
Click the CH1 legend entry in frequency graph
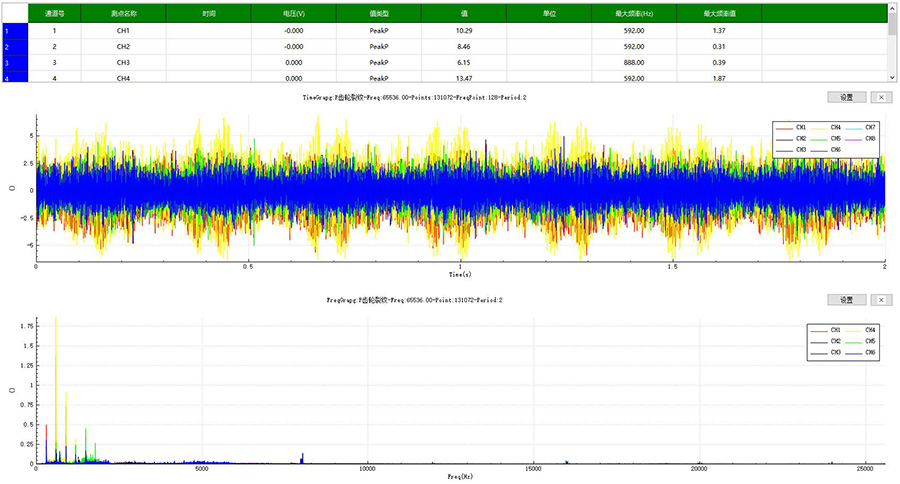[826, 330]
